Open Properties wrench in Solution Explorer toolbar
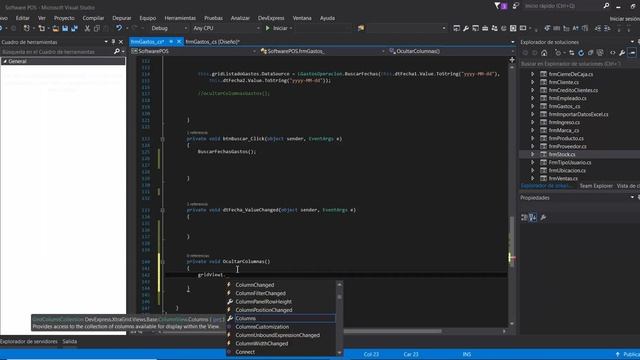Image resolution: width=640 pixels, height=360 pixels. coord(622,53)
